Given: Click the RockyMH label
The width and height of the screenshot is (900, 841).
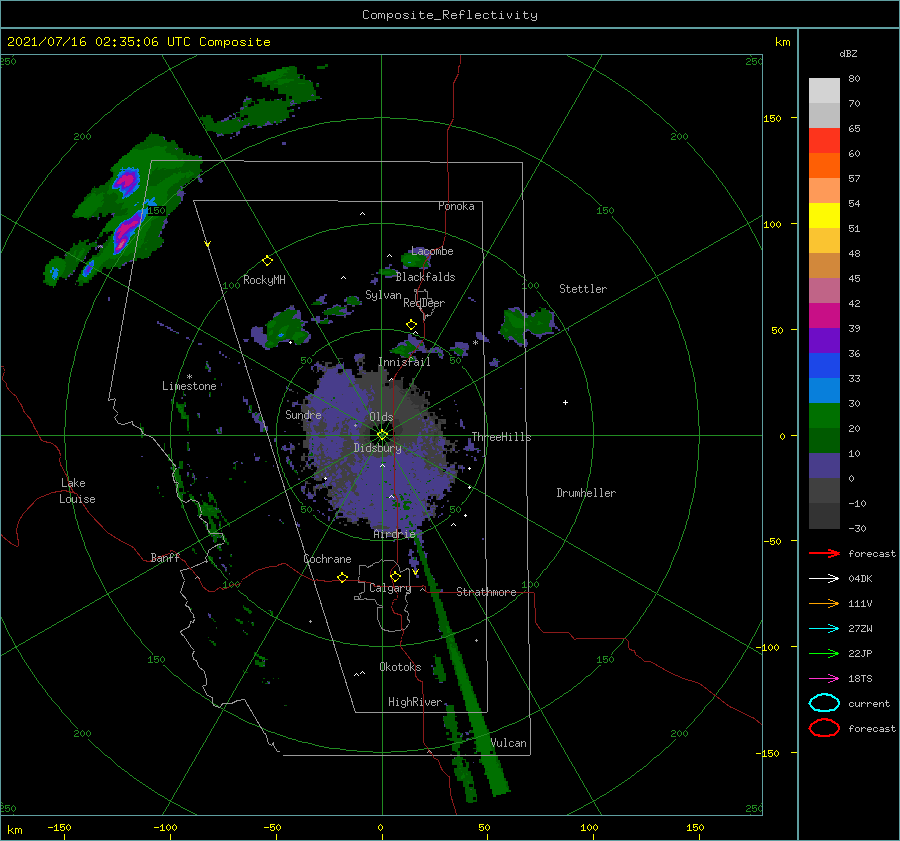Looking at the screenshot, I should tap(264, 280).
